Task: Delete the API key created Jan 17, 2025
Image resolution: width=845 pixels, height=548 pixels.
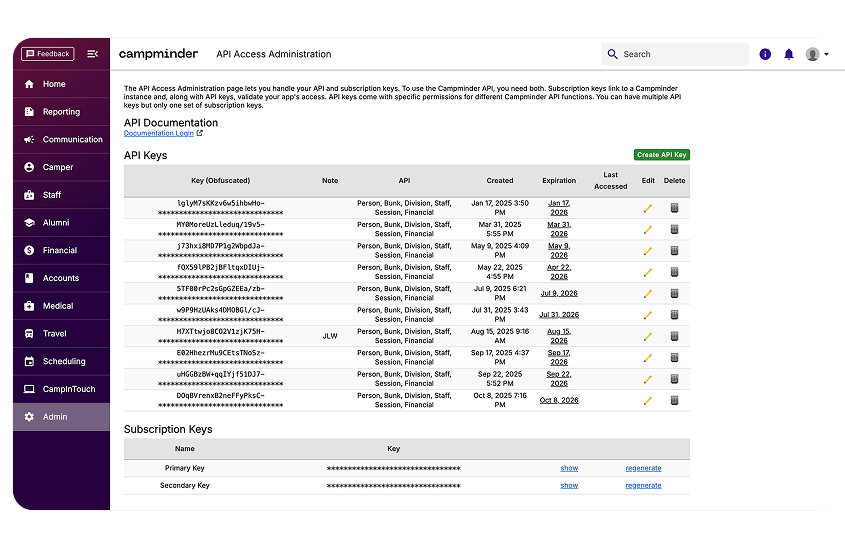Action: 674,208
